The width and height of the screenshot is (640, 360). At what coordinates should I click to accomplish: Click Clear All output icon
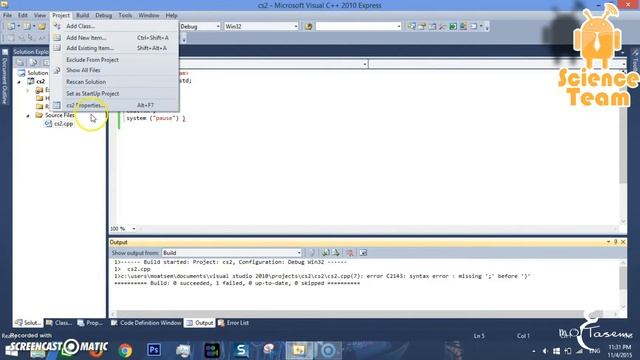(x=350, y=253)
